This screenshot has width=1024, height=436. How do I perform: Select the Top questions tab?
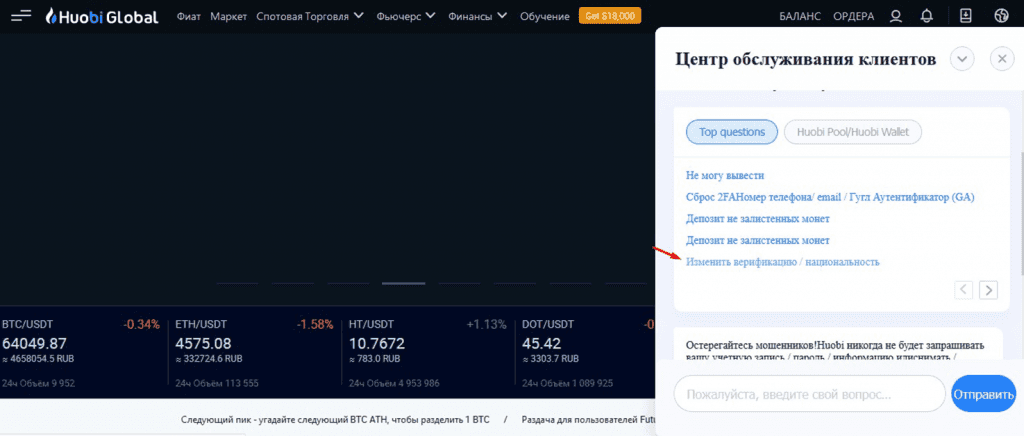(x=731, y=132)
